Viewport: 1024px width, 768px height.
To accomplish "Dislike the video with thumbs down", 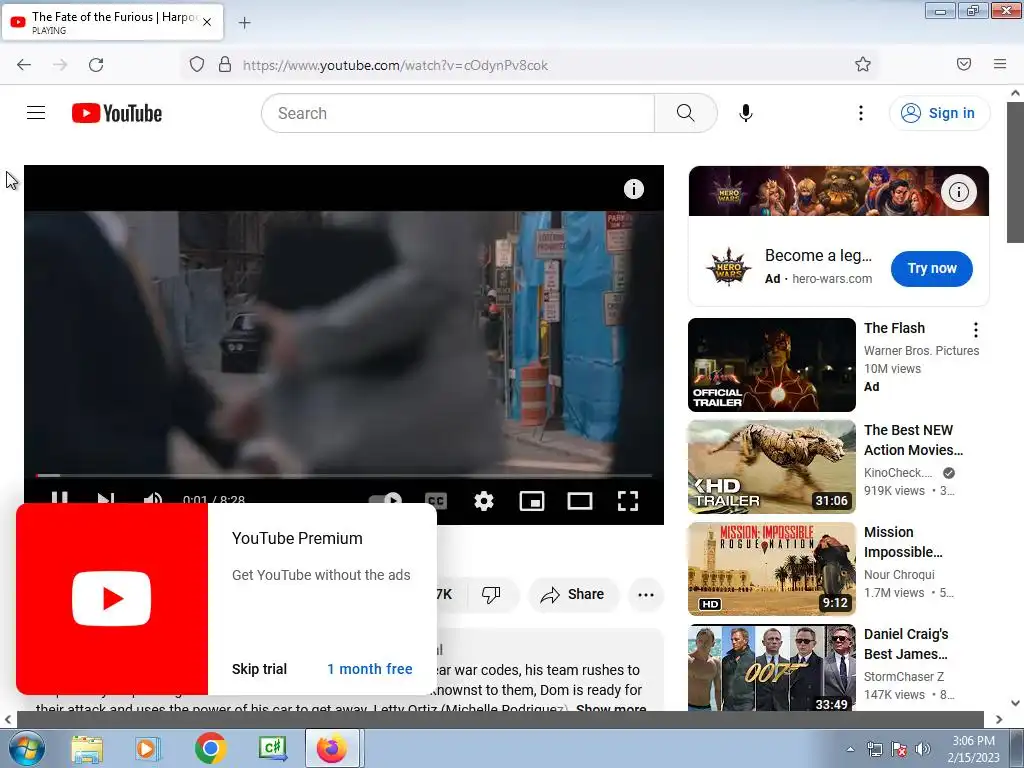I will [491, 594].
